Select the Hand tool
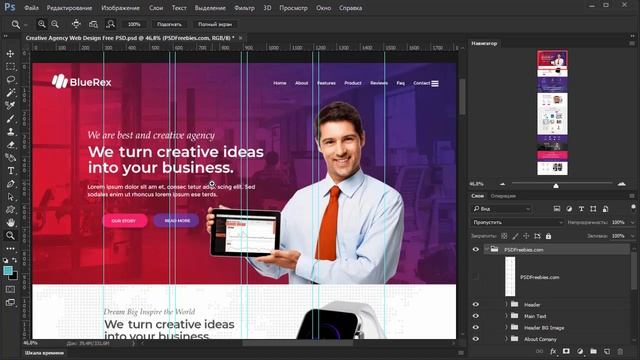Viewport: 640px width, 360px height. [11, 222]
